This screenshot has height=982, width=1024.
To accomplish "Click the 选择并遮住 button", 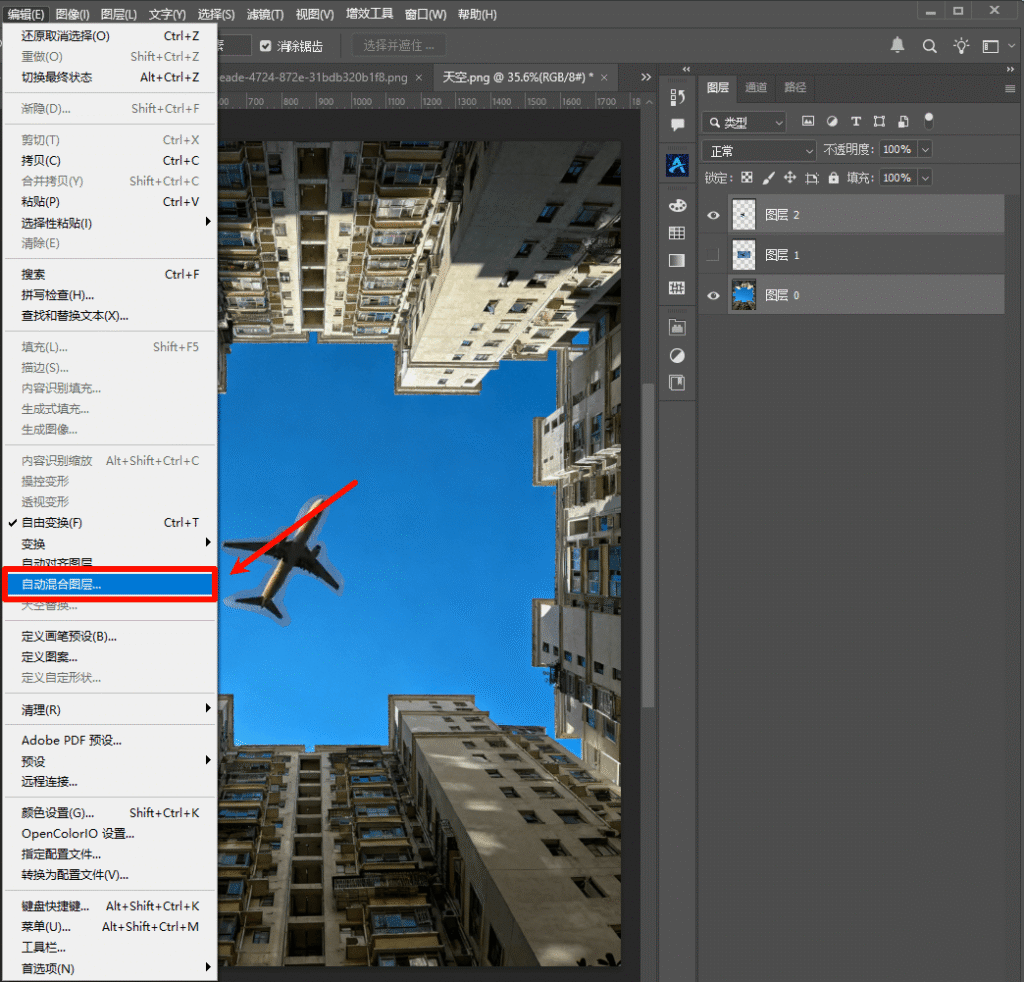I will 398,46.
